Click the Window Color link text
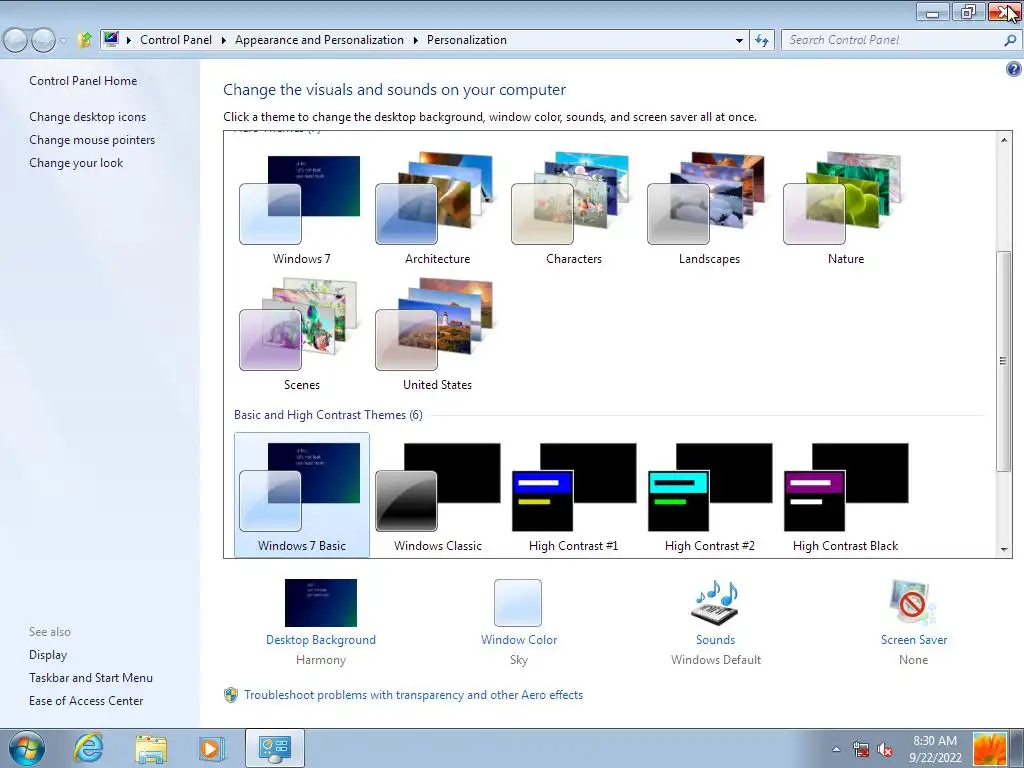Screen dimensions: 1024x768 tap(519, 640)
